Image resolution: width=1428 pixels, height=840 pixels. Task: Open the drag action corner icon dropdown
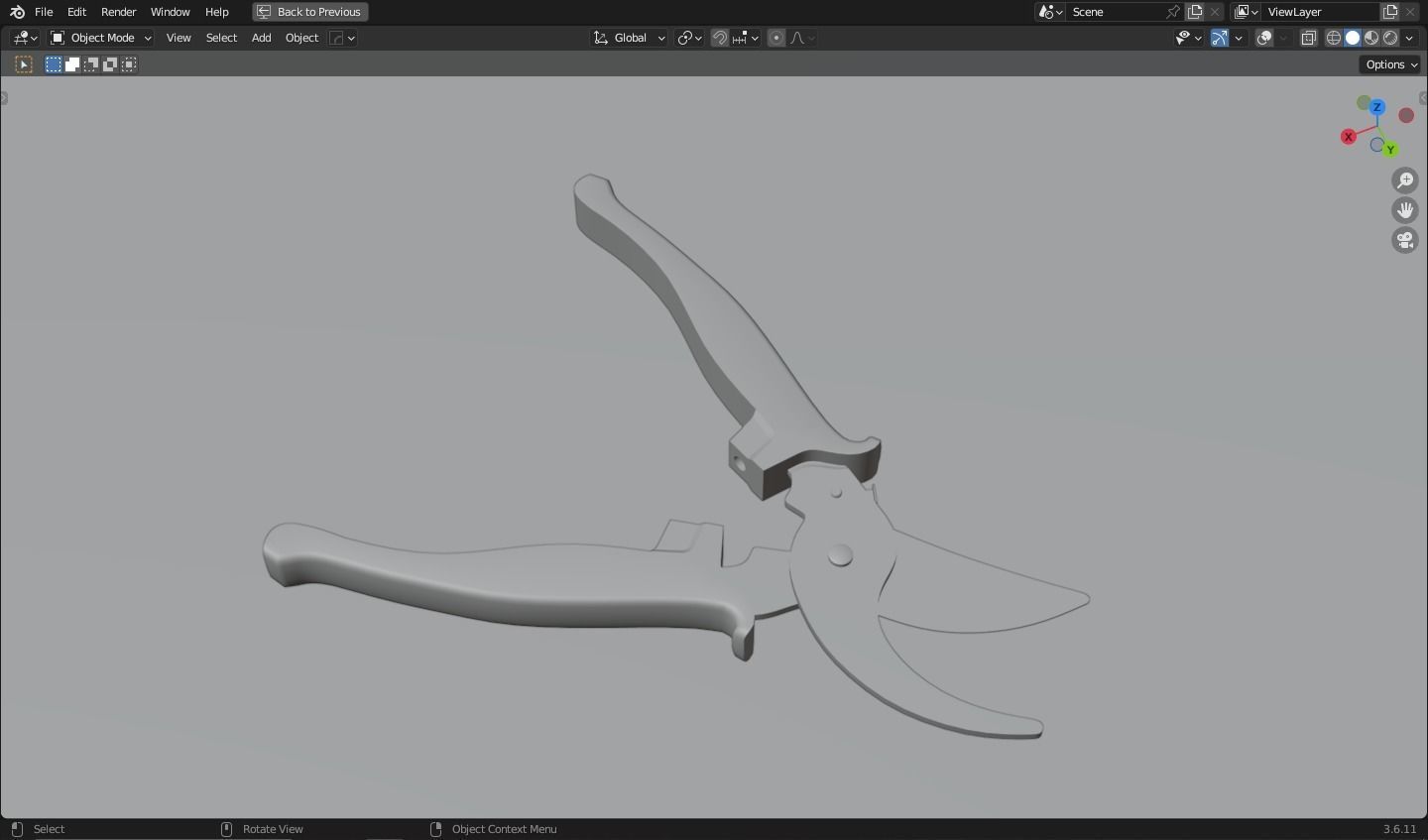[x=342, y=38]
